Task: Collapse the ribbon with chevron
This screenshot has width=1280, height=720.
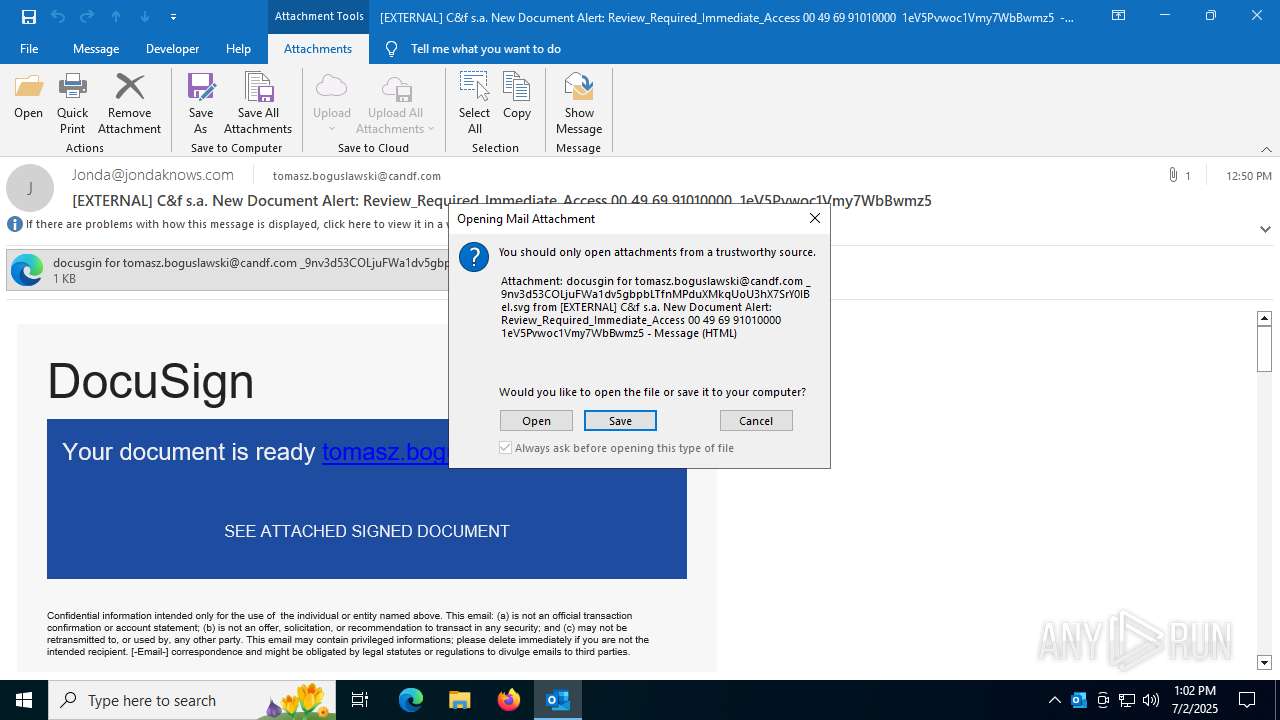Action: (1266, 148)
